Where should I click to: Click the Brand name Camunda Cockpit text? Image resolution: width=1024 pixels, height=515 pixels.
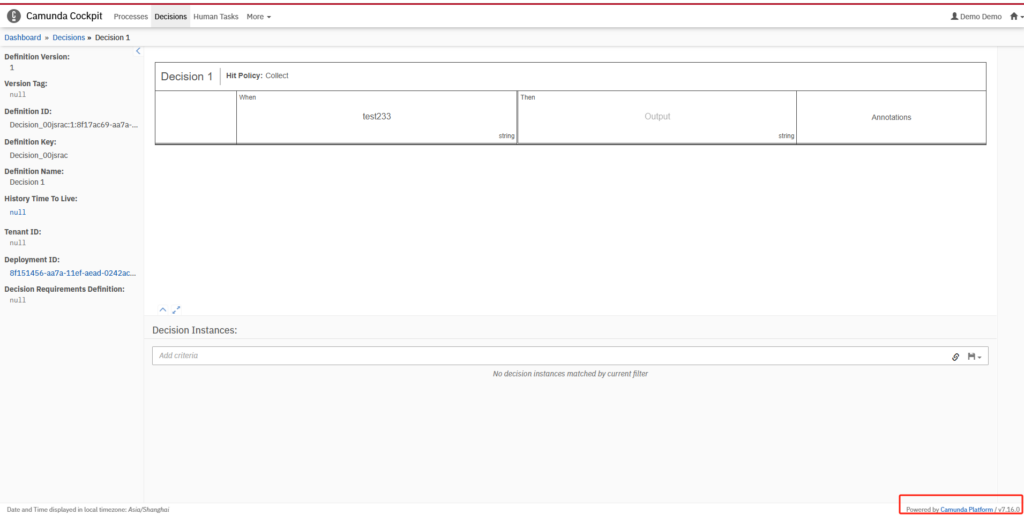pos(64,16)
